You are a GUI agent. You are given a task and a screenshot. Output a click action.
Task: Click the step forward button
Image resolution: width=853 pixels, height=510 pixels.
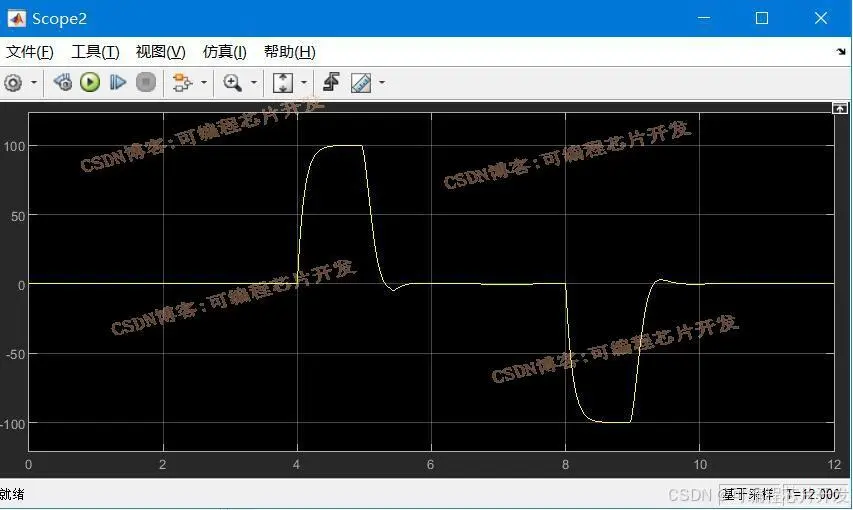click(118, 82)
